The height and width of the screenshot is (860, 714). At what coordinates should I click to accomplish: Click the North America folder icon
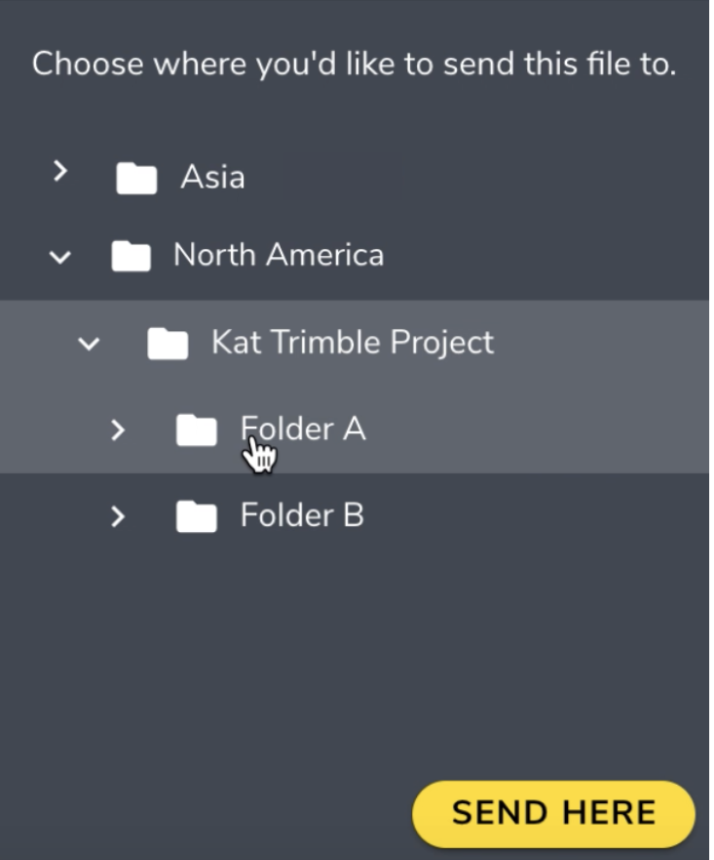tap(130, 256)
